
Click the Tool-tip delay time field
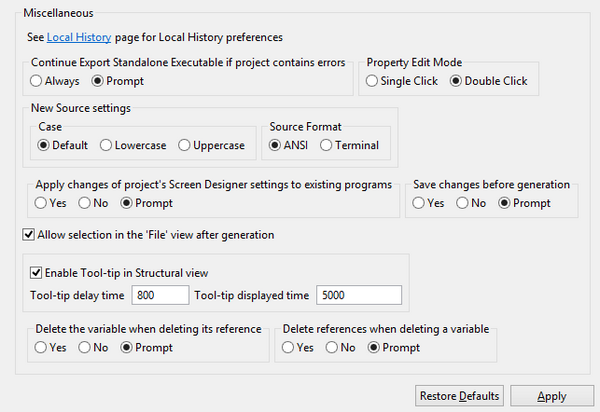[x=159, y=294]
